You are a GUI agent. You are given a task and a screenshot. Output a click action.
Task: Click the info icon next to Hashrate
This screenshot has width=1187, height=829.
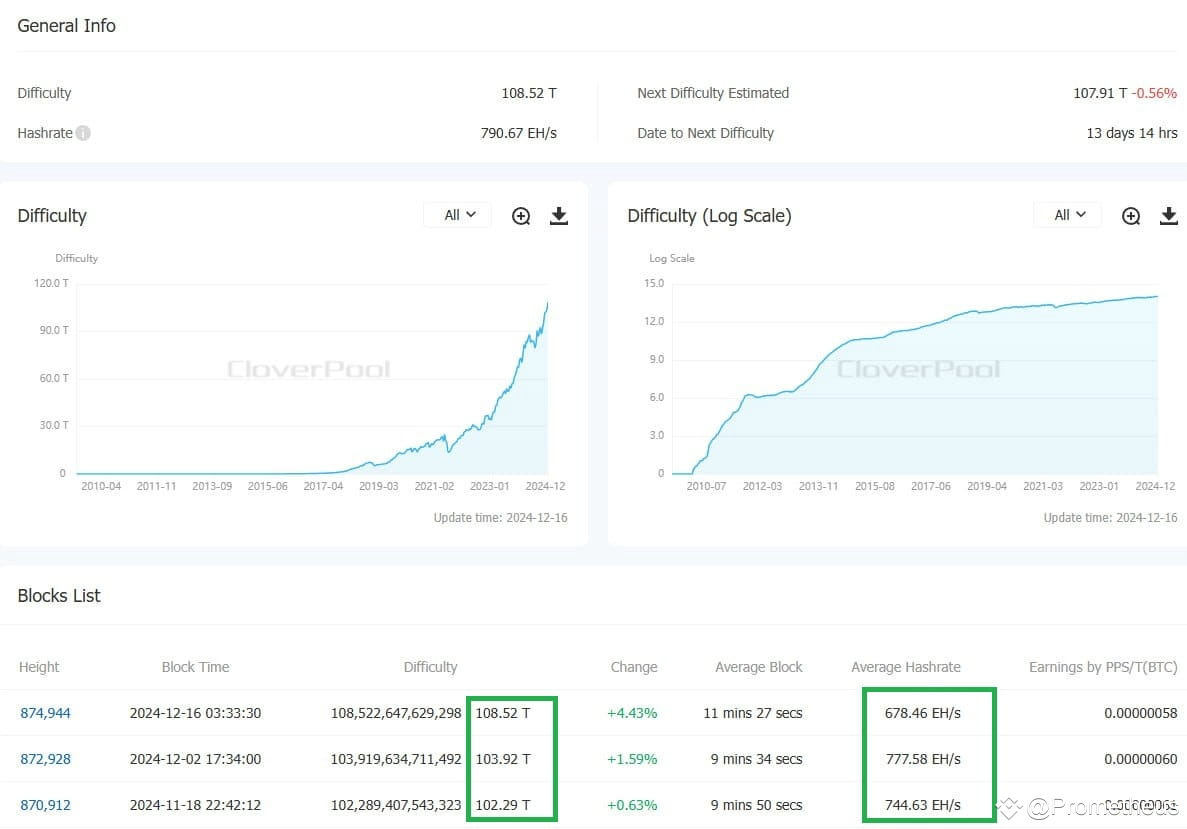click(x=83, y=132)
